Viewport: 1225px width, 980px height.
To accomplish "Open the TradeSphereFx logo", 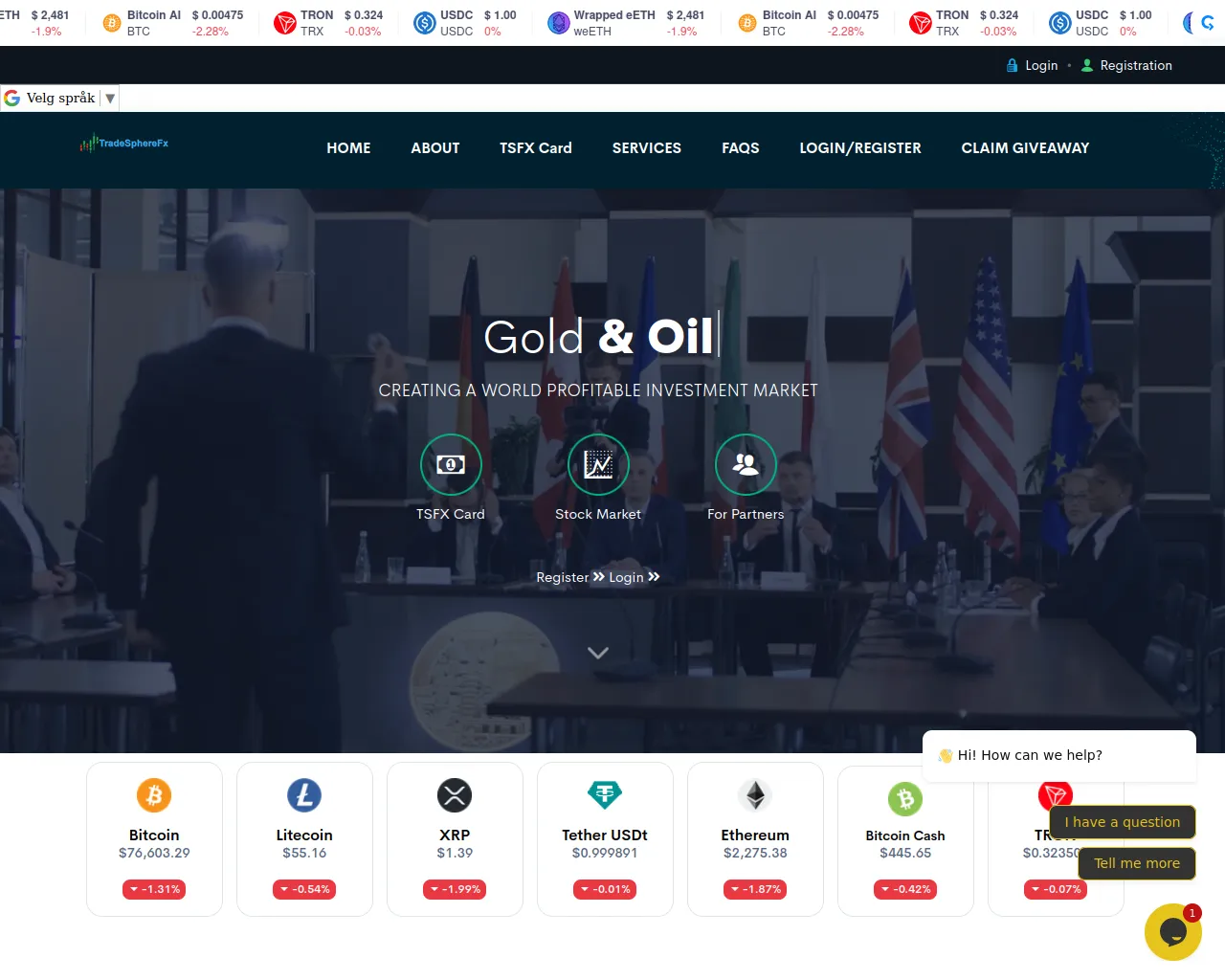I will coord(124,144).
